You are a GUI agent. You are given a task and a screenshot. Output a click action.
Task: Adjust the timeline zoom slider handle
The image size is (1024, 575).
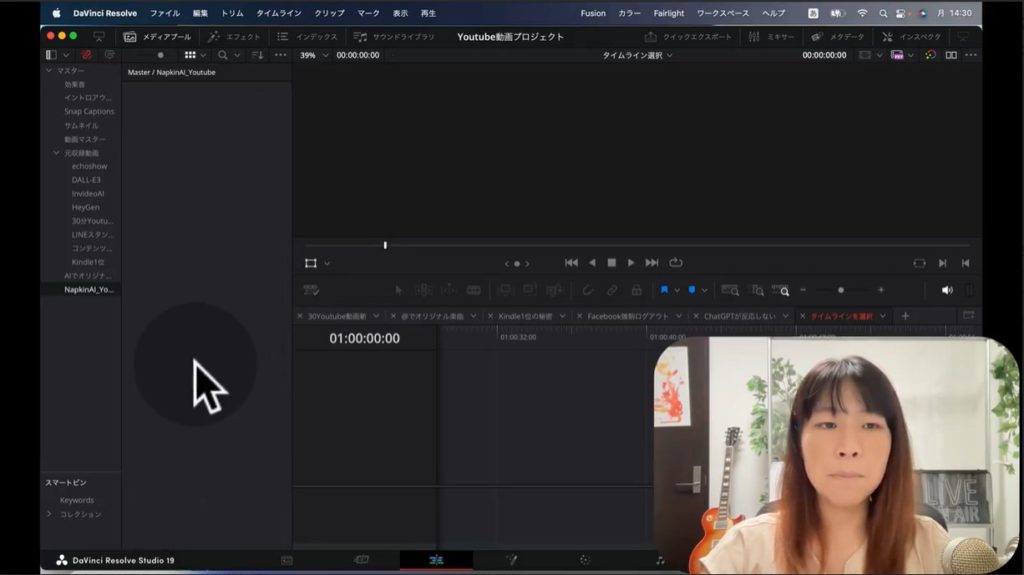(x=841, y=290)
